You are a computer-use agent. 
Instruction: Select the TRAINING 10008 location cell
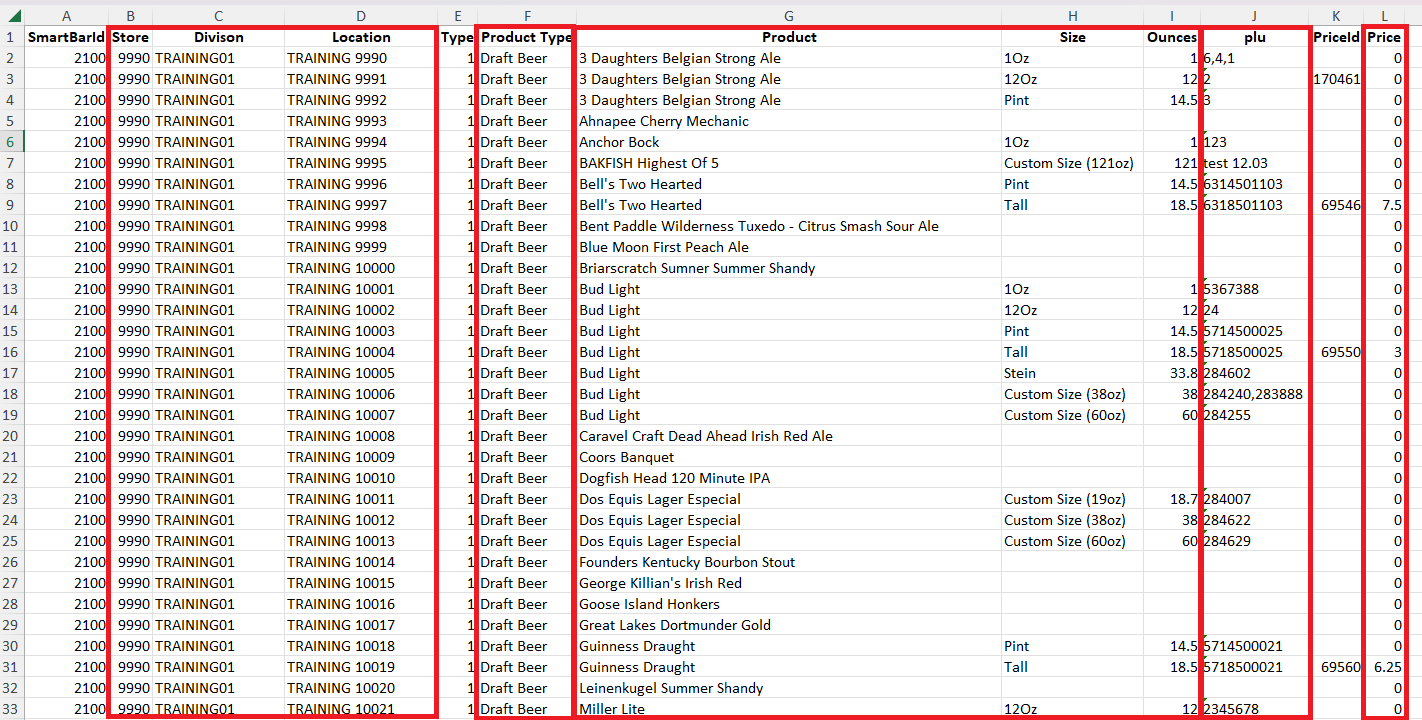point(361,435)
